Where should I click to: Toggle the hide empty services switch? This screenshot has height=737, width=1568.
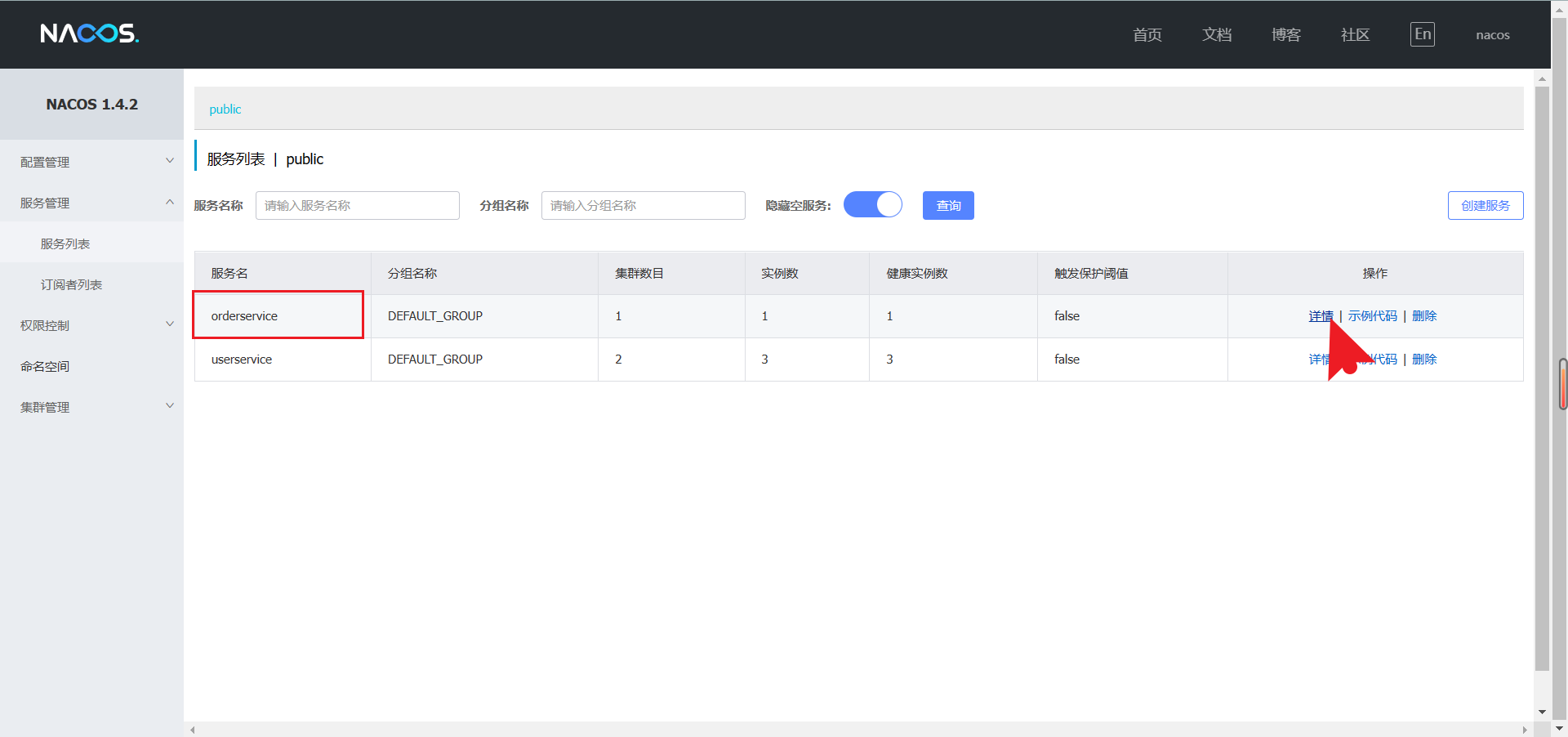(x=872, y=204)
